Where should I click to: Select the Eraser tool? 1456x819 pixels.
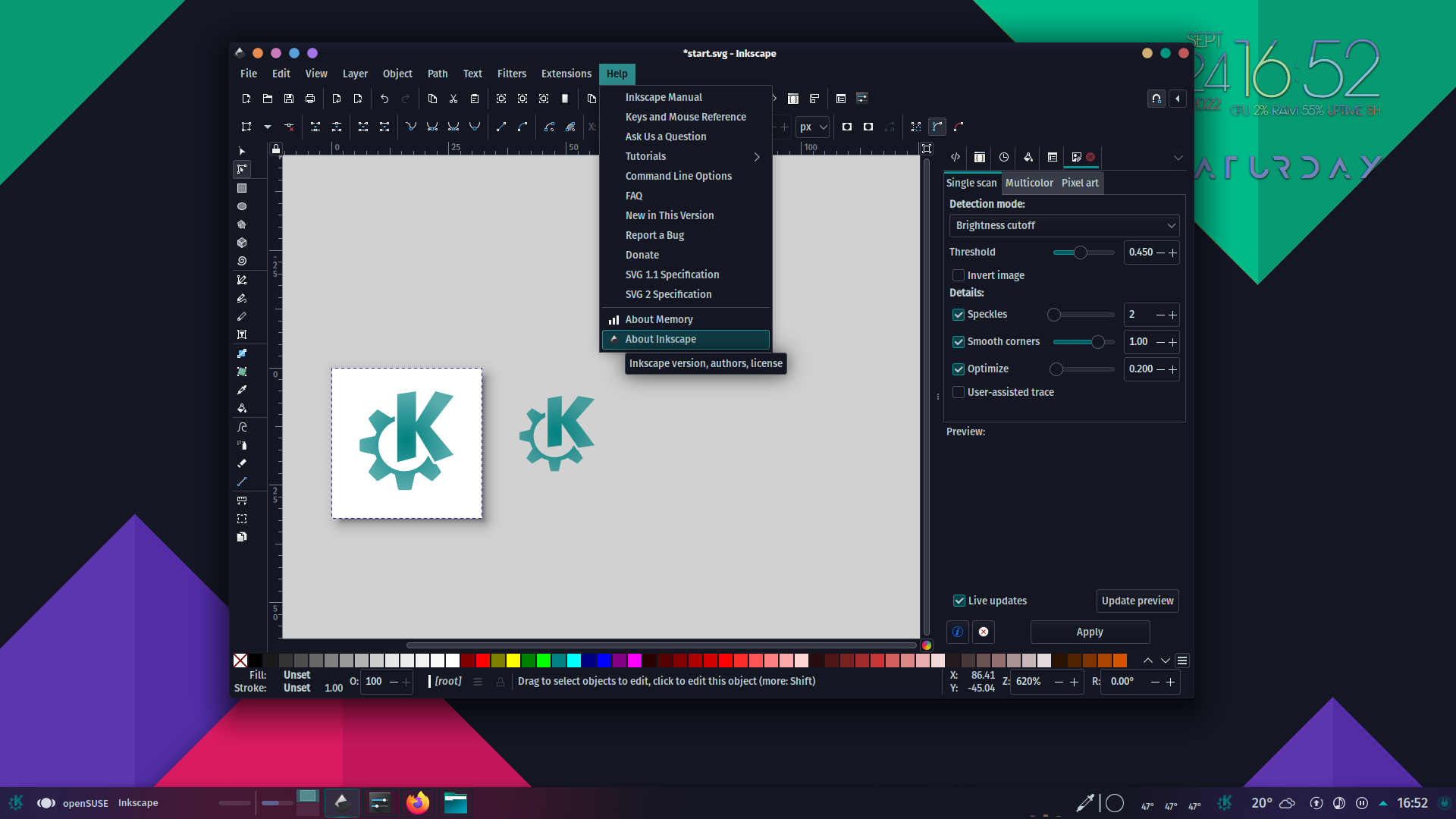[242, 463]
